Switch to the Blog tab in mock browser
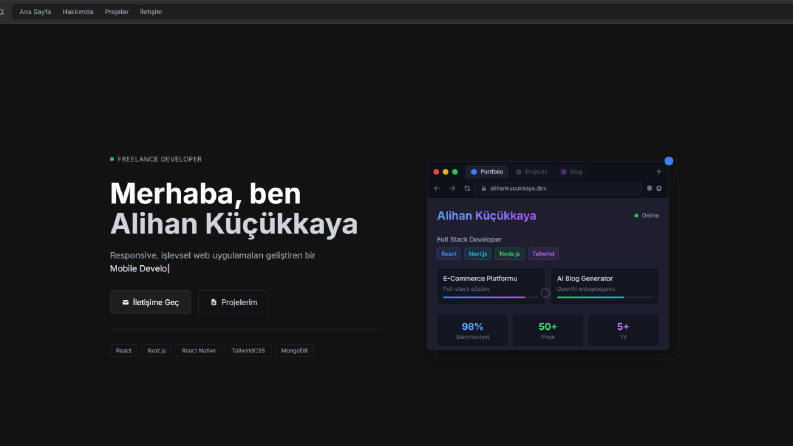The image size is (793, 446). (571, 172)
